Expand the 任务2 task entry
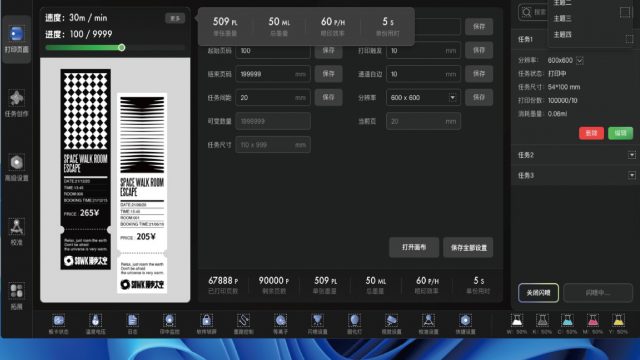640x360 pixels. point(631,155)
